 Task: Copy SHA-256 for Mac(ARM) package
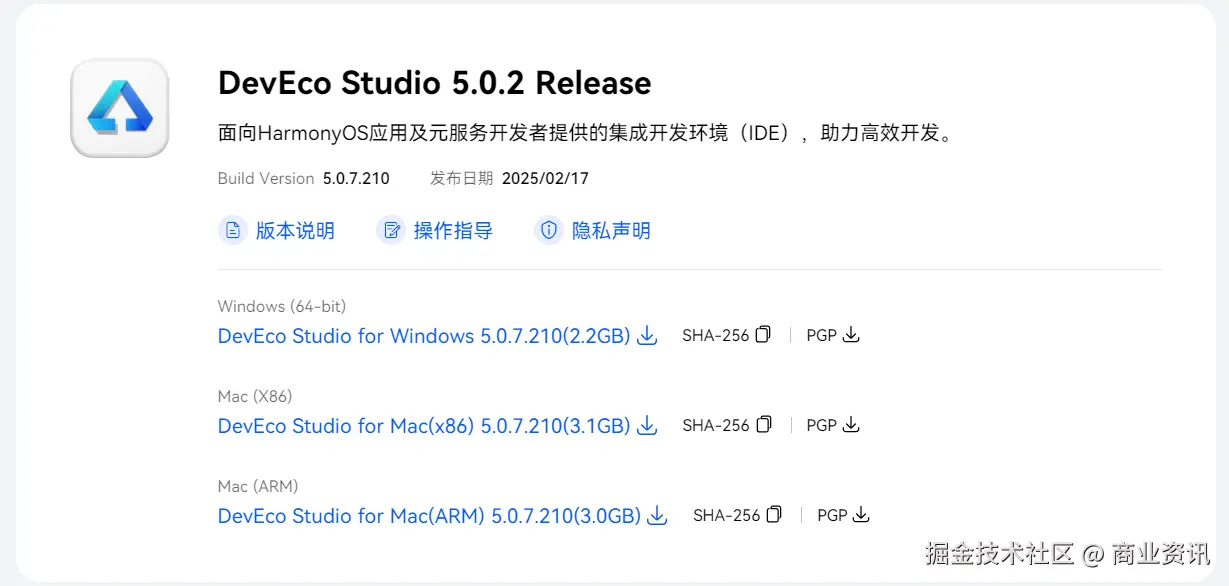click(774, 515)
